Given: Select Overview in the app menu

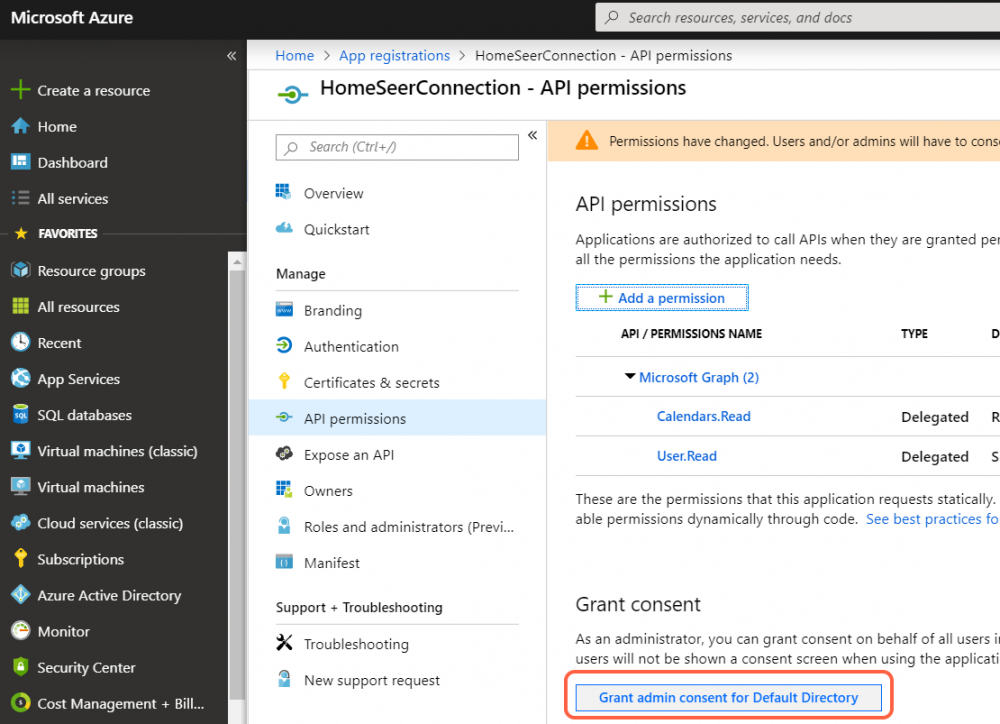Looking at the screenshot, I should click(x=333, y=194).
